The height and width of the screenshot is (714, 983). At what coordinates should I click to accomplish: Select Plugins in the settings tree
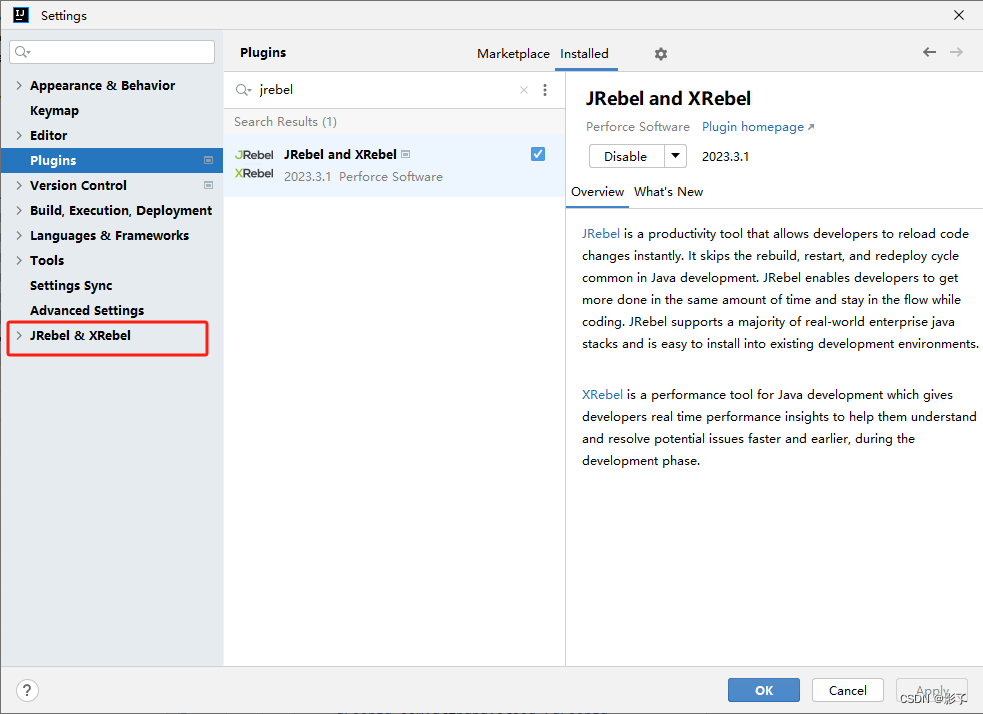point(112,160)
